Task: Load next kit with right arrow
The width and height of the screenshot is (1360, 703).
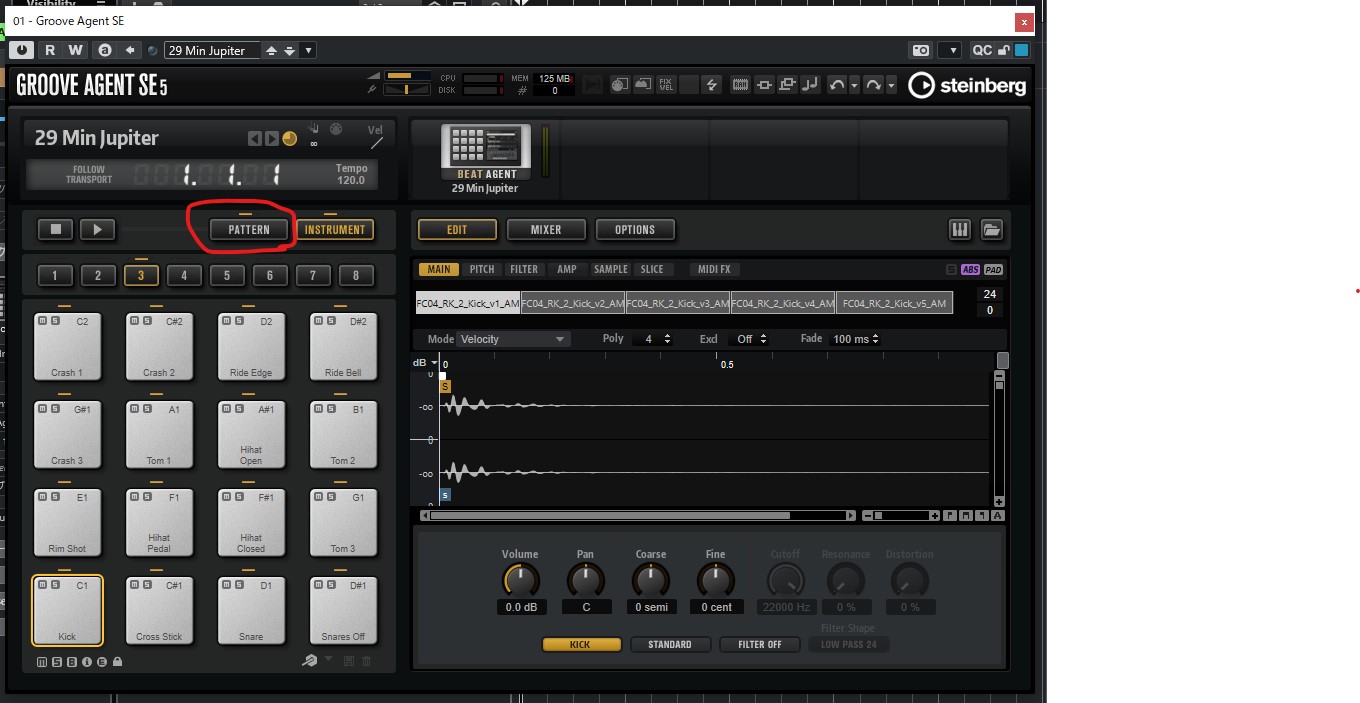Action: point(272,139)
